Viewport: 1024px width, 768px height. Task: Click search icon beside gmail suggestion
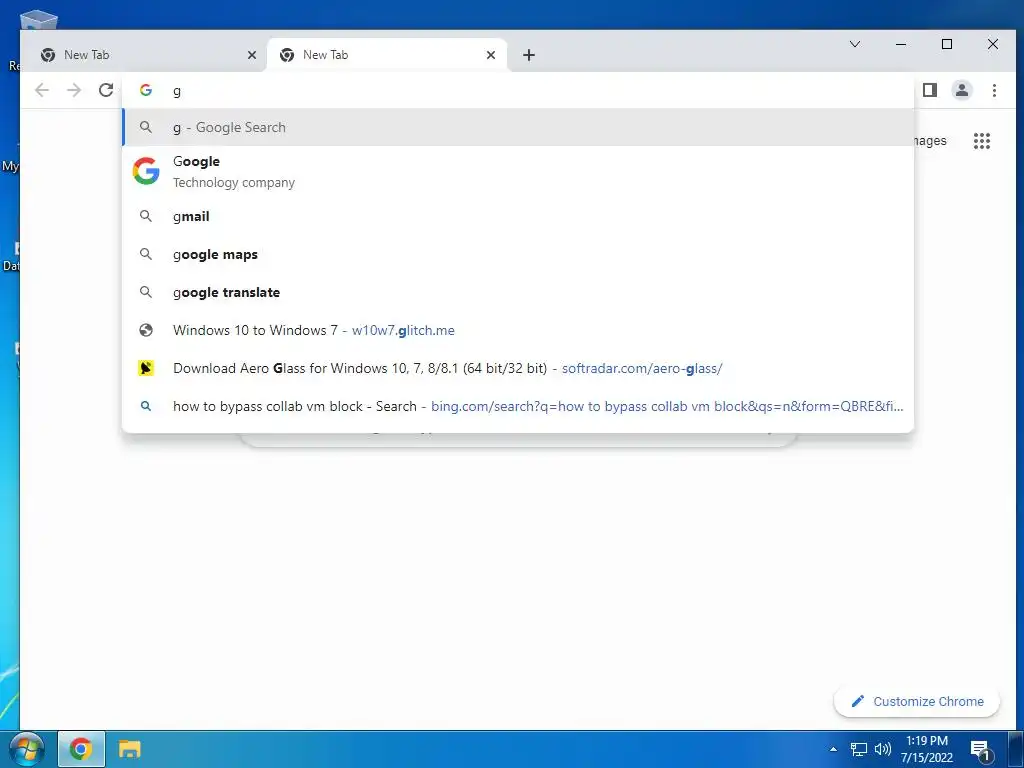point(146,216)
